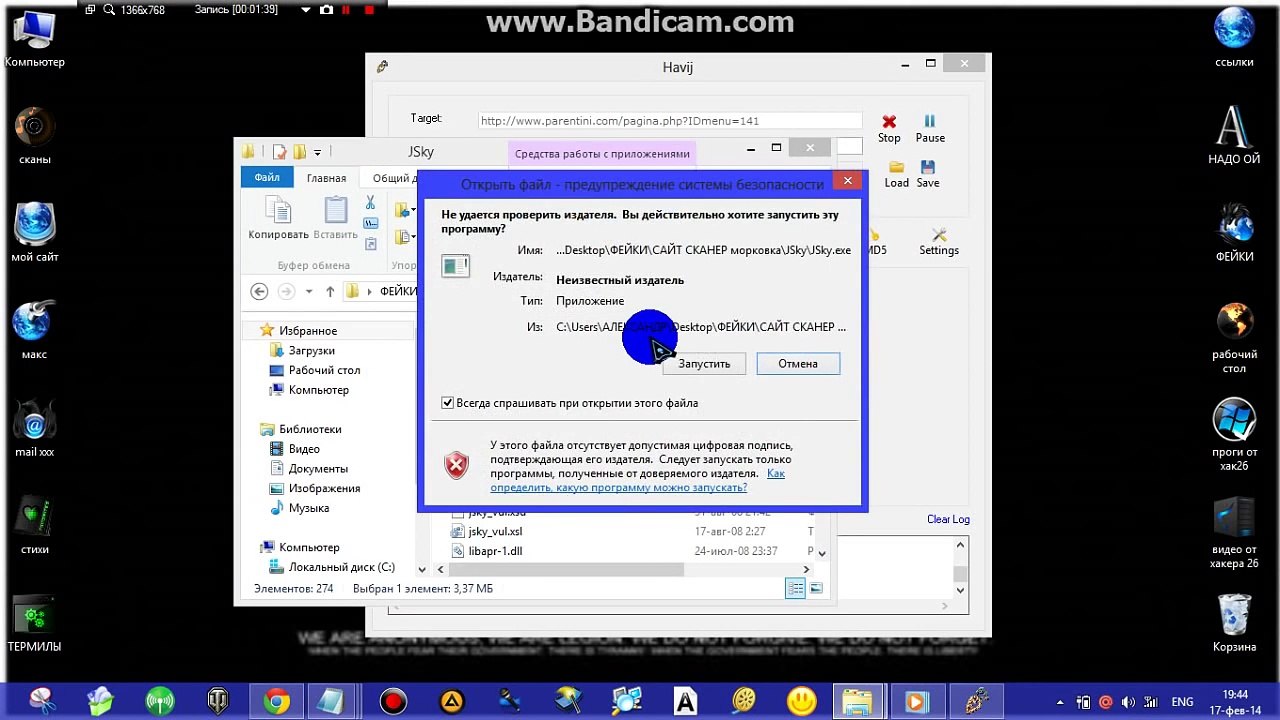The width and height of the screenshot is (1280, 720).
Task: Open the link about which programs to run
Action: coord(637,480)
